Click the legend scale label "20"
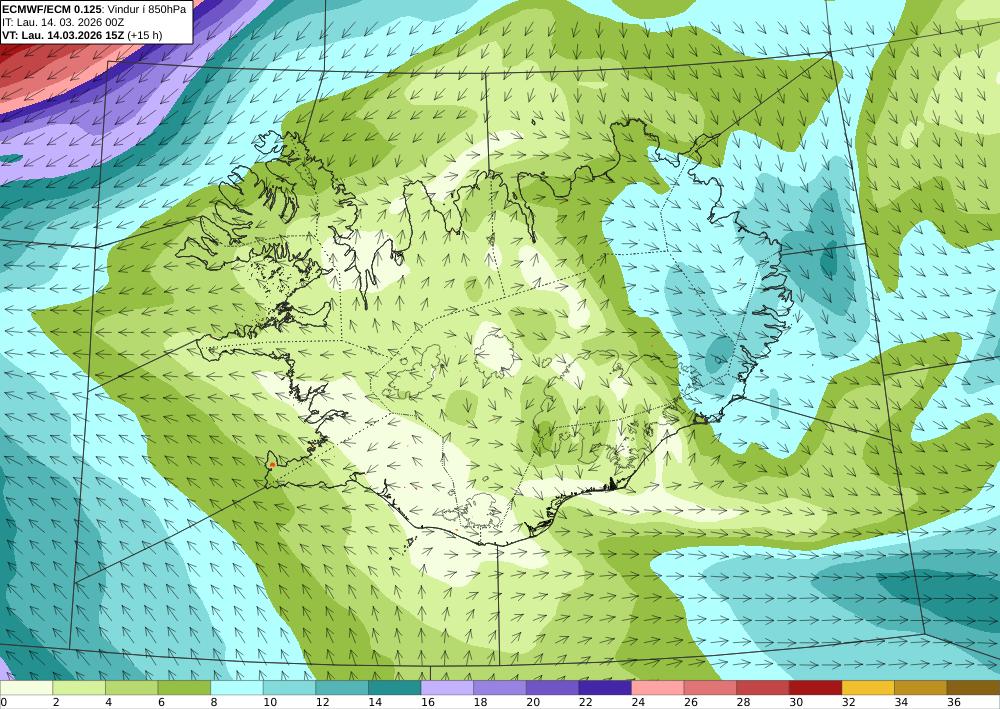Screen dimensions: 1000x709 [533, 702]
